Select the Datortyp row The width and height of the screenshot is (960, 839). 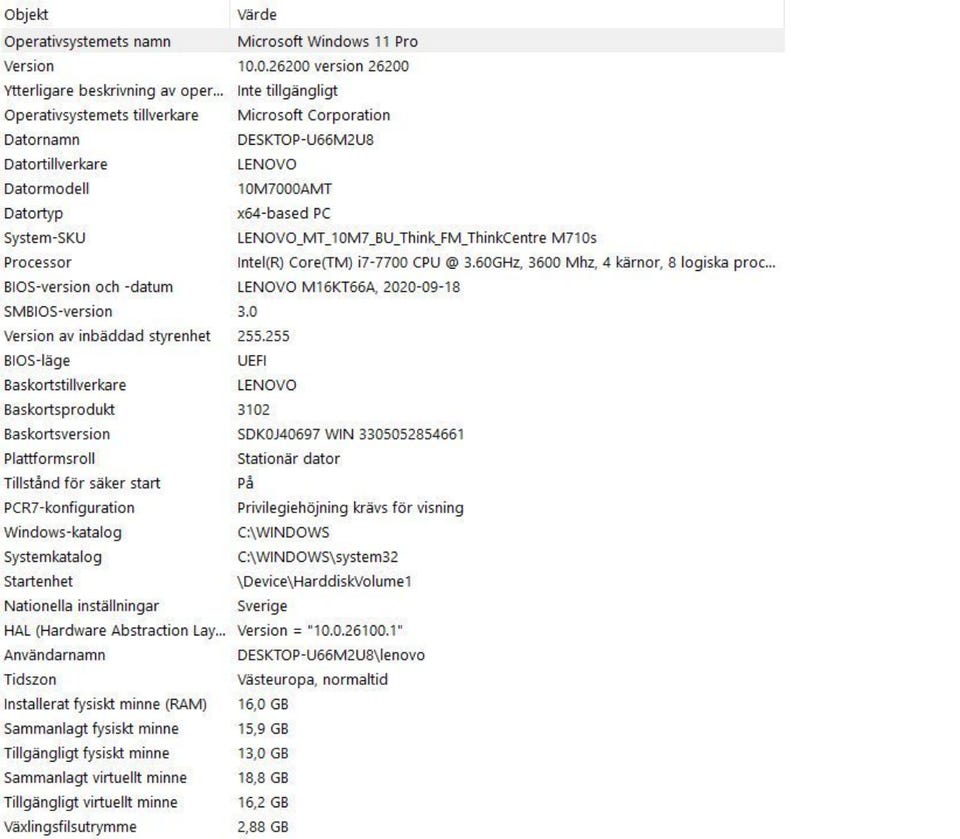pyautogui.click(x=392, y=213)
